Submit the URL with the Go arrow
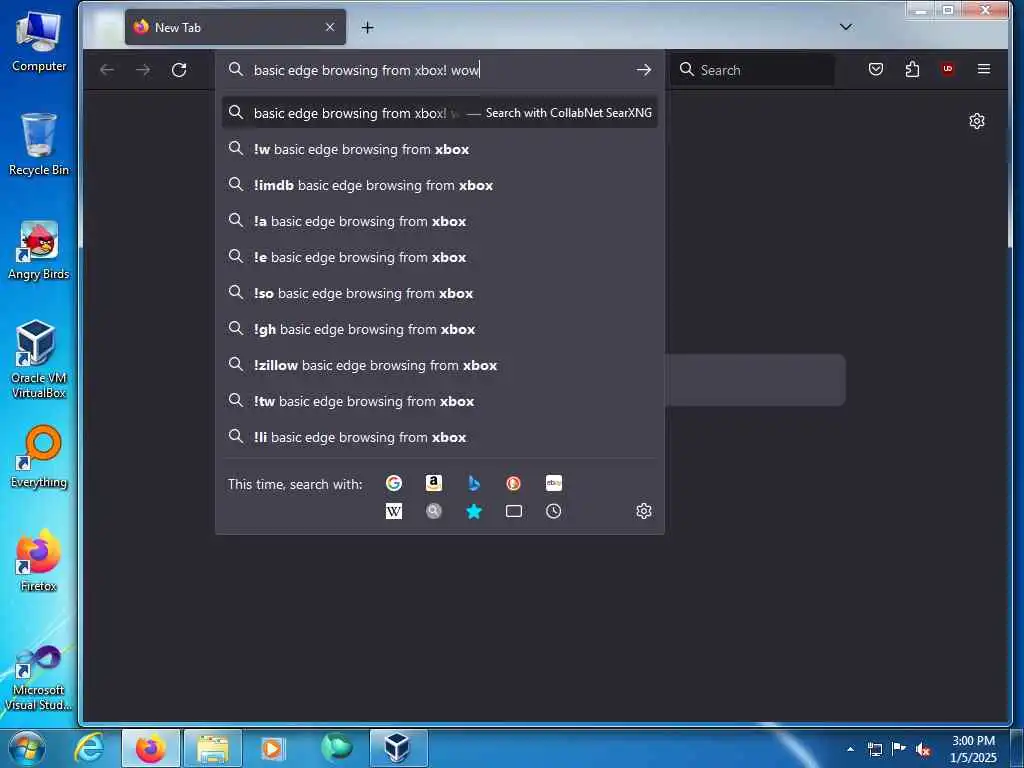The image size is (1024, 768). pos(644,70)
